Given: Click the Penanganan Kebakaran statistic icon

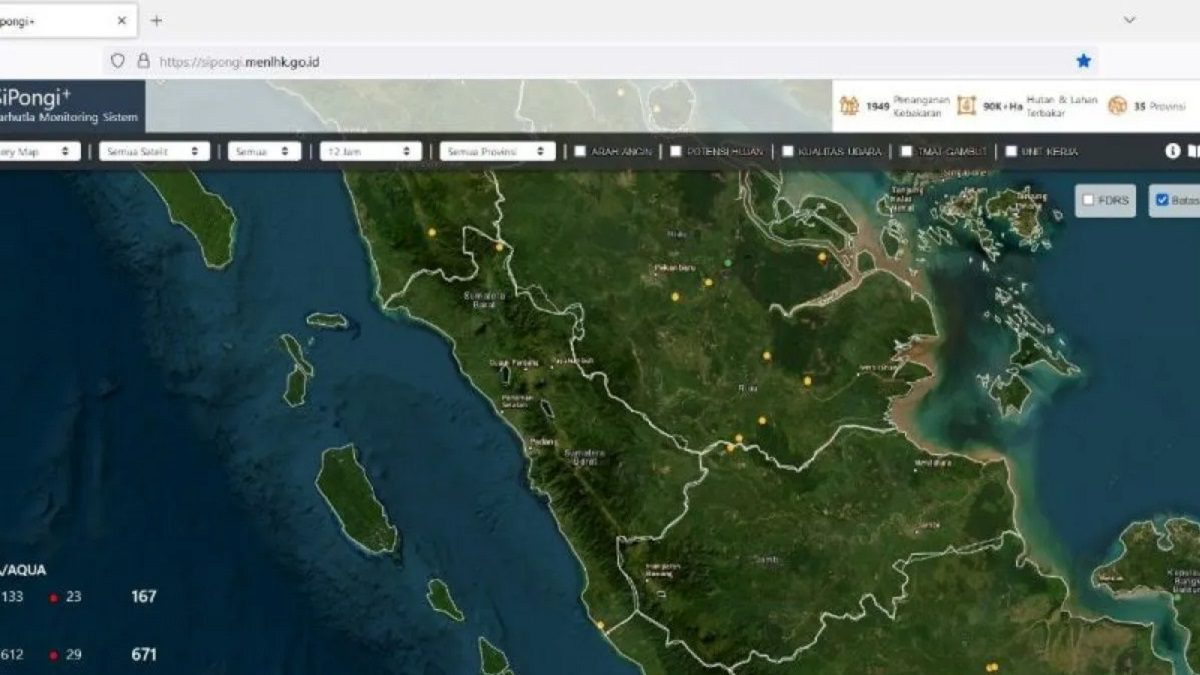Looking at the screenshot, I should [849, 106].
